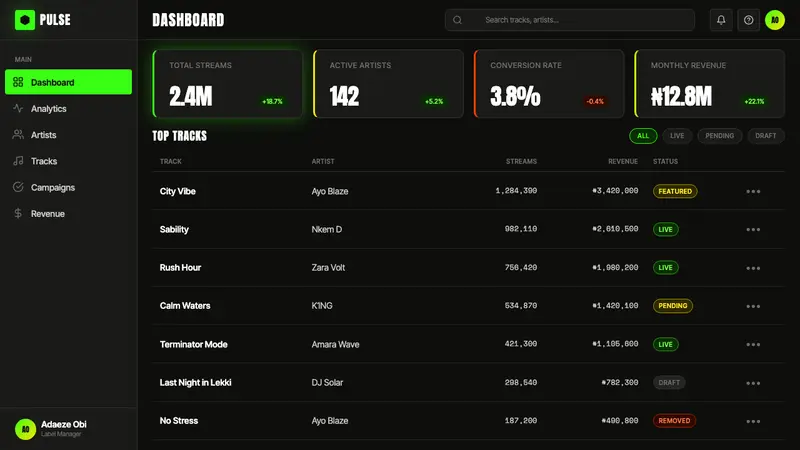Sort by the STATUS column header
This screenshot has height=450, width=800.
(665, 161)
